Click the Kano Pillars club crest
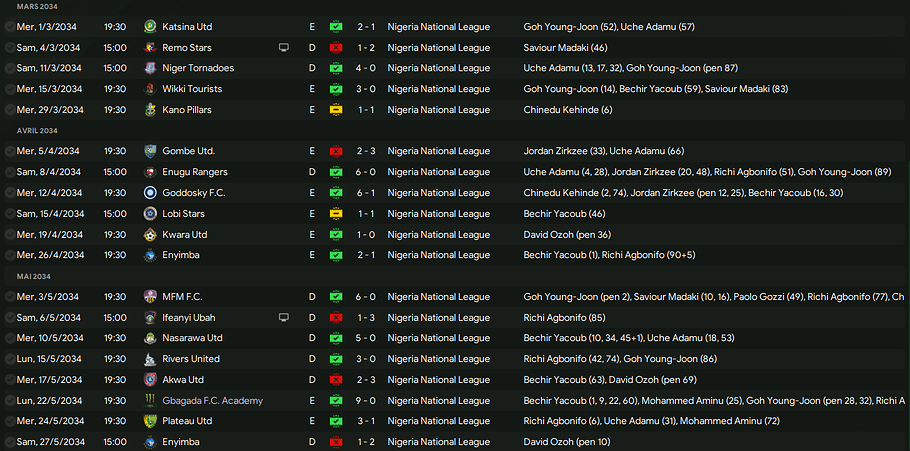The image size is (910, 451). (150, 109)
